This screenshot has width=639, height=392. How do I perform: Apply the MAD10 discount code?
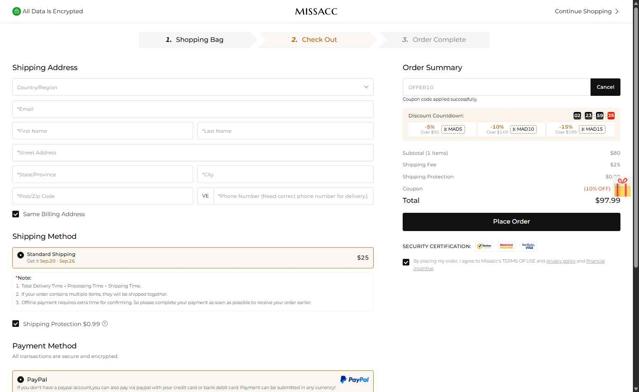(x=523, y=129)
